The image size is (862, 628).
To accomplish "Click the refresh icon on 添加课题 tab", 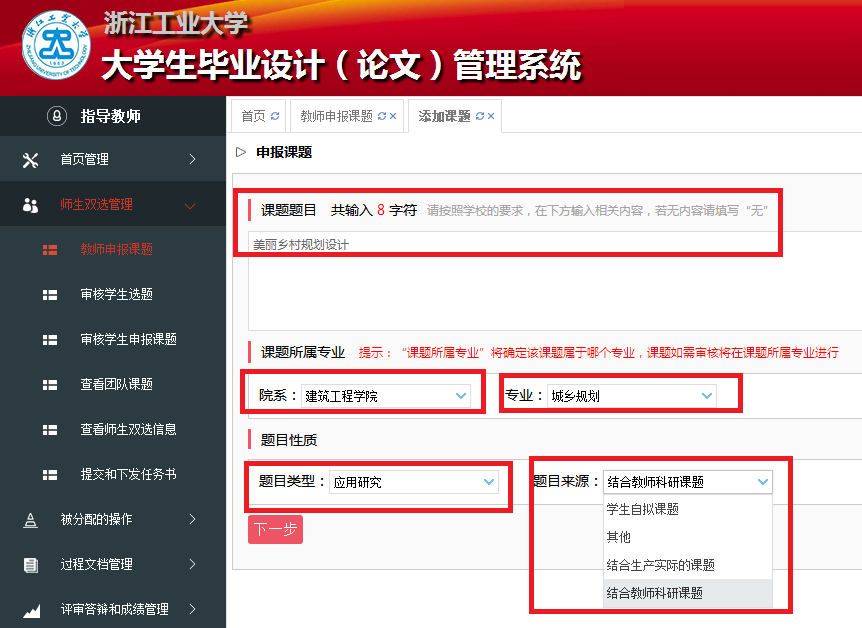I will (480, 116).
